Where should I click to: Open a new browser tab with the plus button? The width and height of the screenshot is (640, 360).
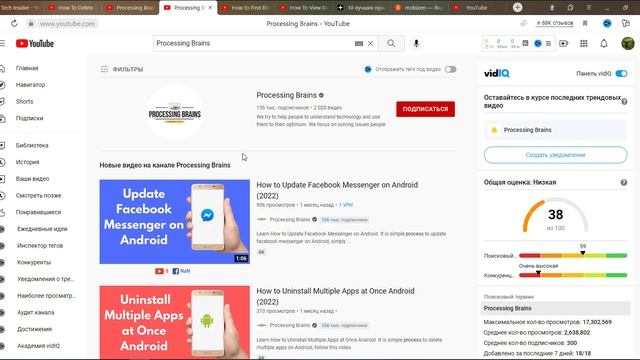[518, 7]
